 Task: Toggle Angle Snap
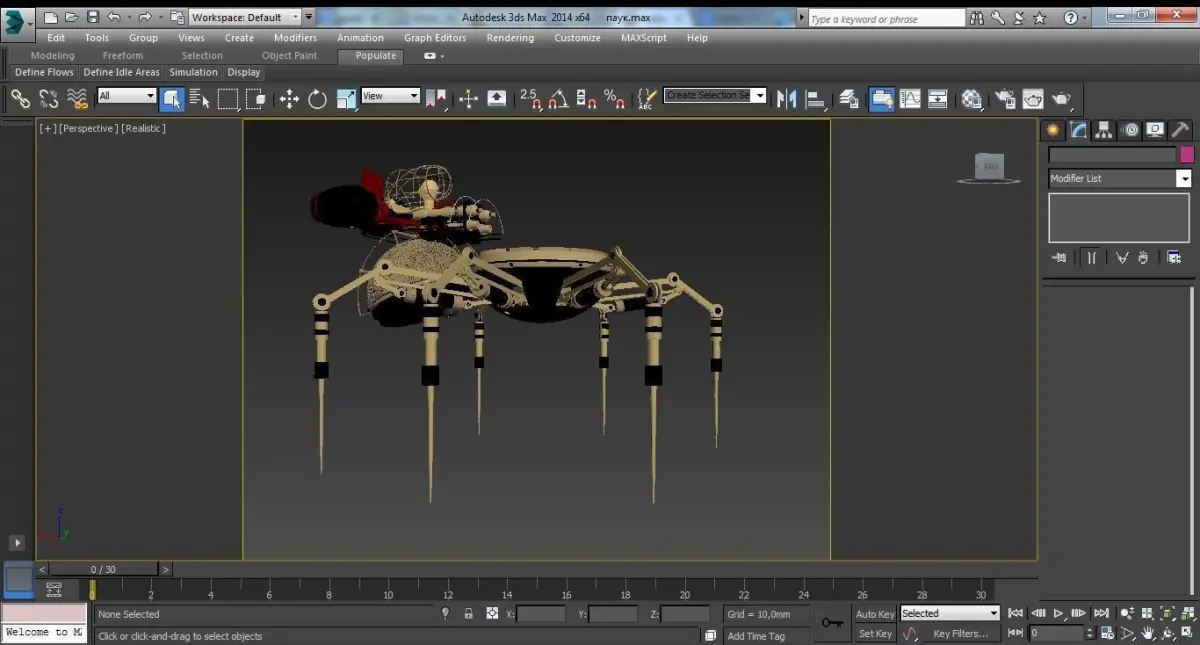click(558, 98)
